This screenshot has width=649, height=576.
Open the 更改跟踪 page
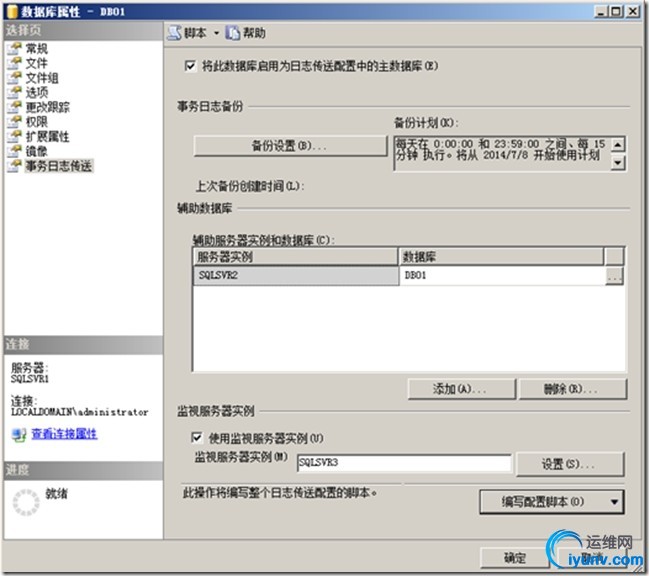point(47,107)
